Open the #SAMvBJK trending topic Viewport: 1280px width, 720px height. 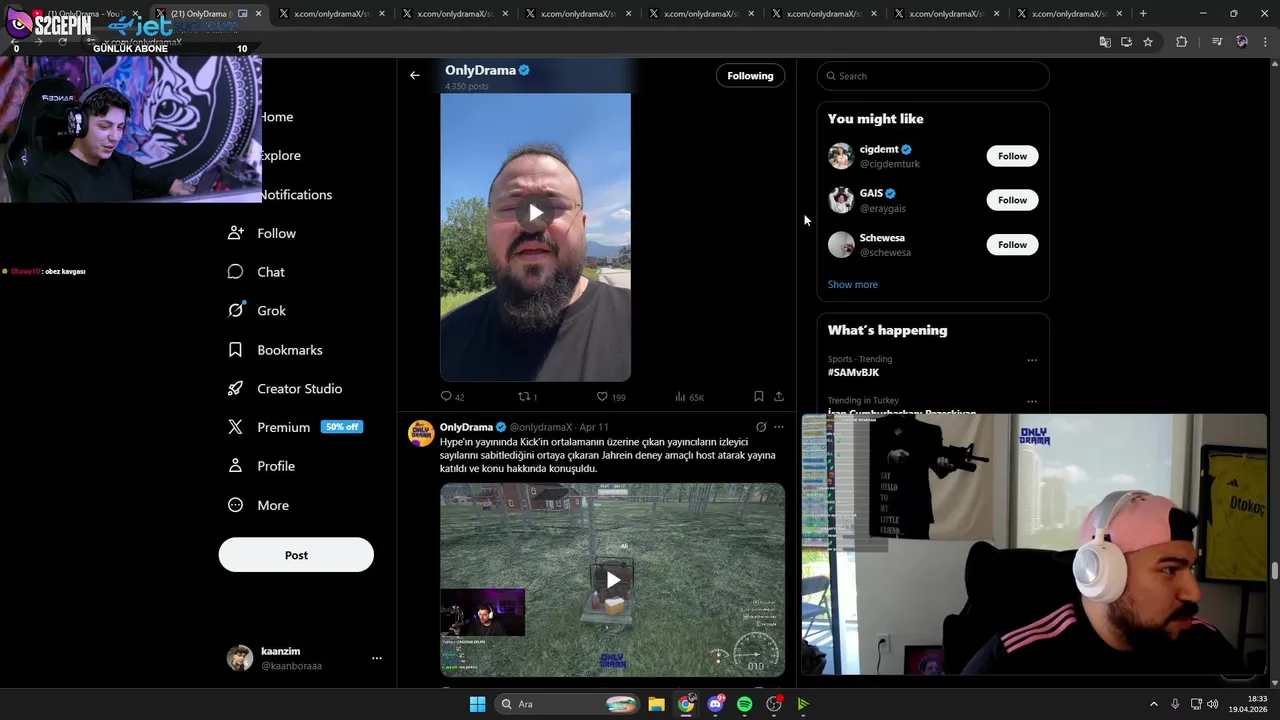(x=853, y=372)
